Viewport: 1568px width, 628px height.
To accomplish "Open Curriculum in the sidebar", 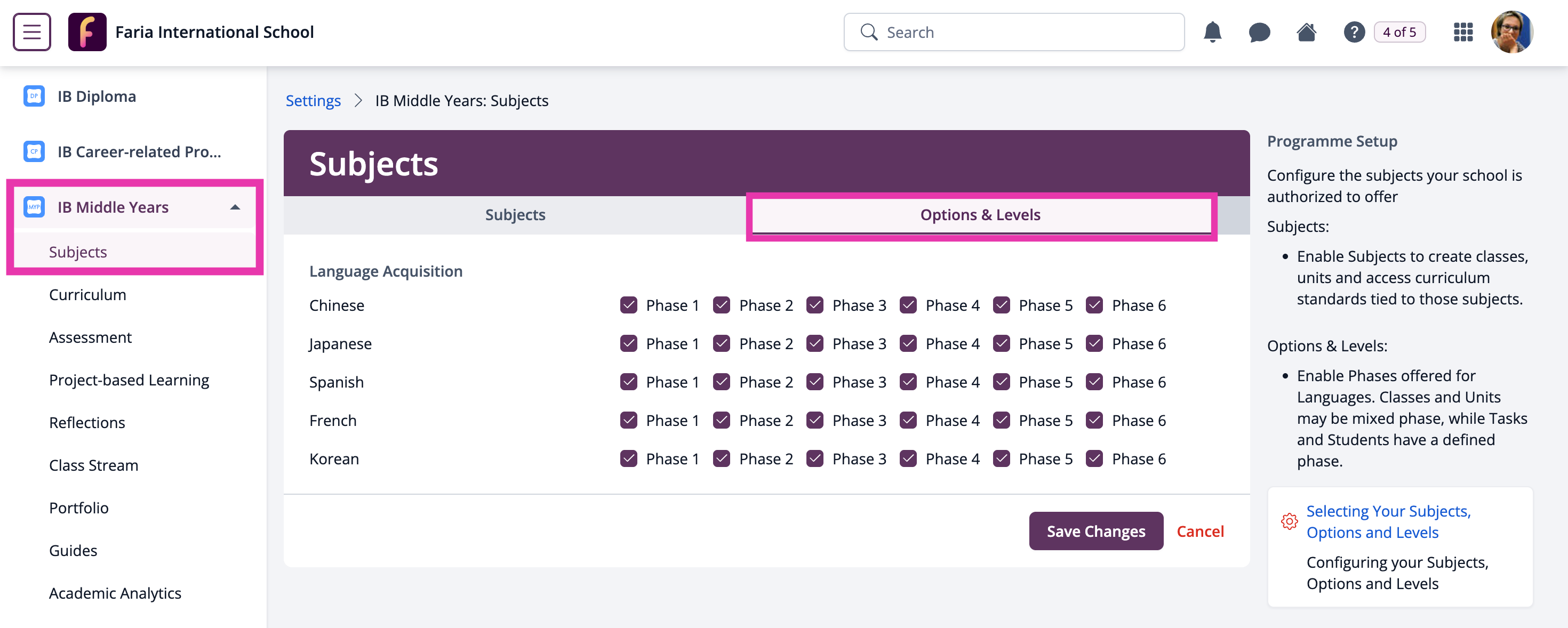I will click(x=87, y=294).
